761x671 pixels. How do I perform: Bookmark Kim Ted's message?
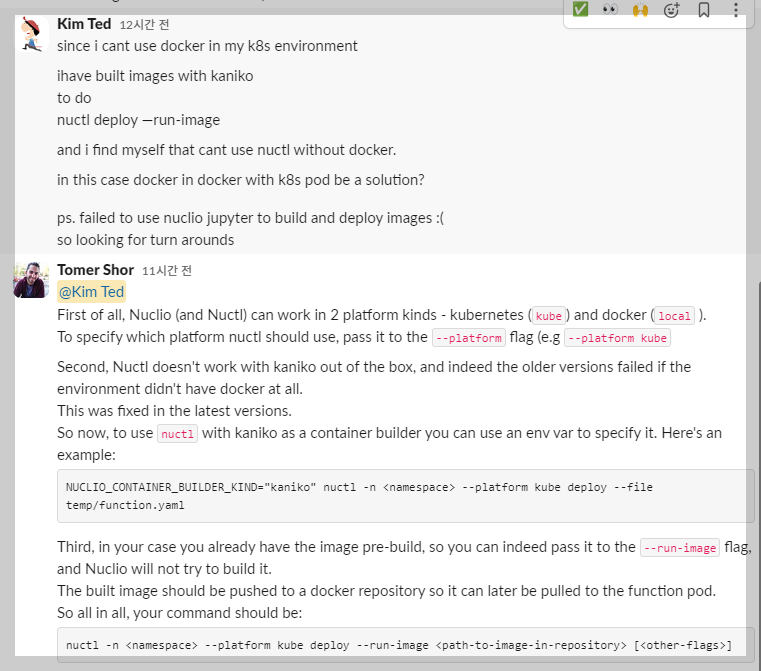704,9
